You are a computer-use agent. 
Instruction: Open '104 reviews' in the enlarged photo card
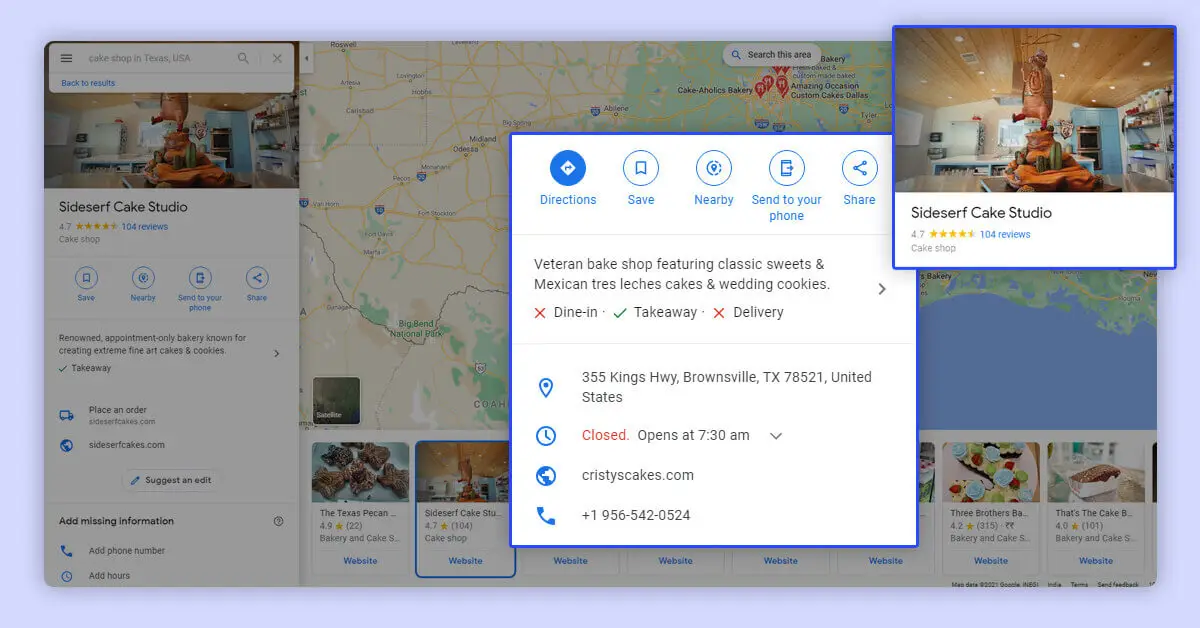tap(1005, 235)
